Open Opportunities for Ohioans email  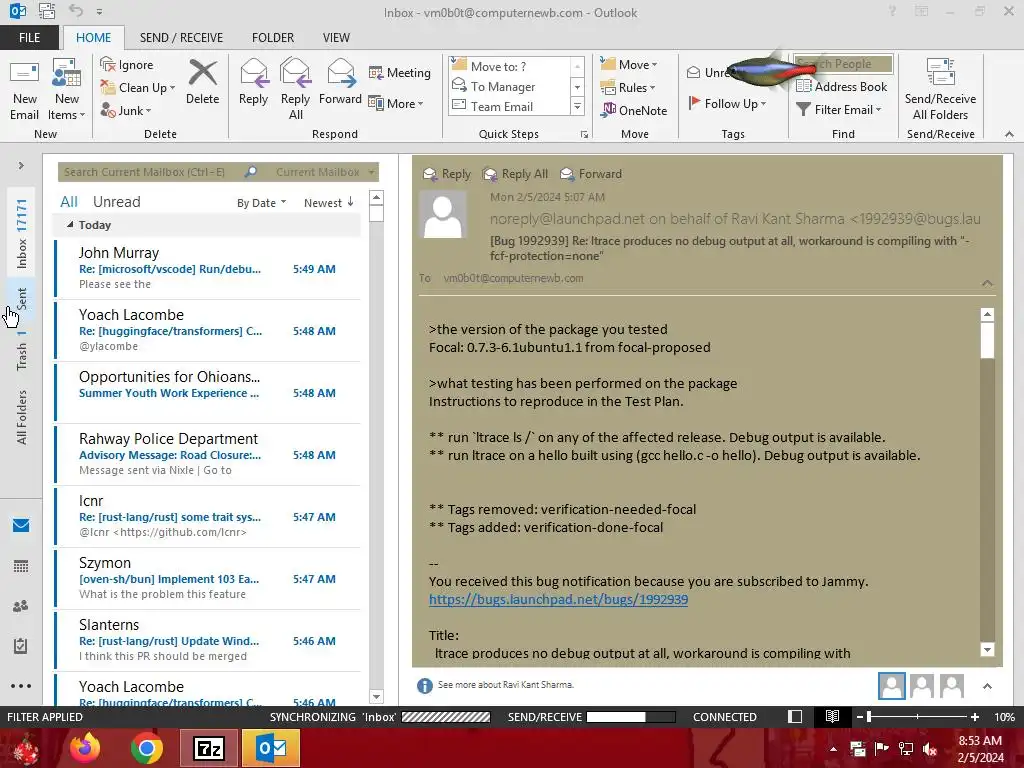click(x=208, y=392)
